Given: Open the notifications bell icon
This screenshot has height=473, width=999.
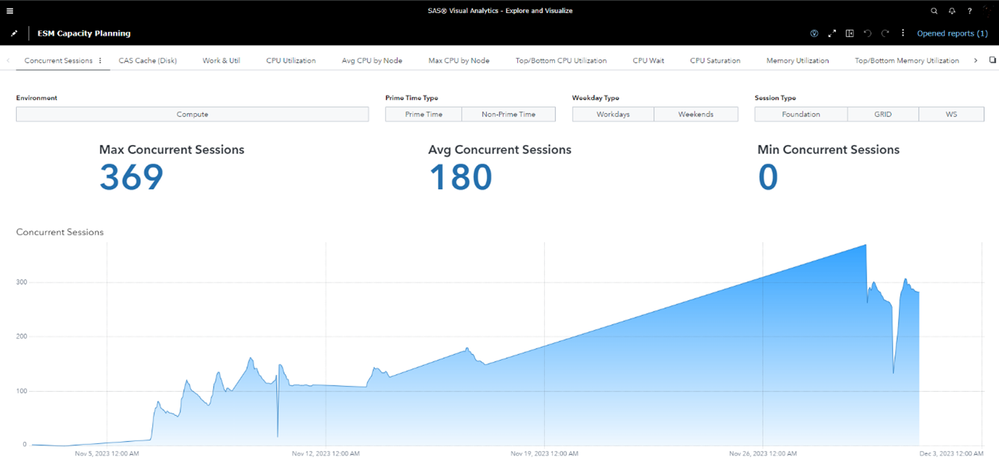Looking at the screenshot, I should click(952, 11).
